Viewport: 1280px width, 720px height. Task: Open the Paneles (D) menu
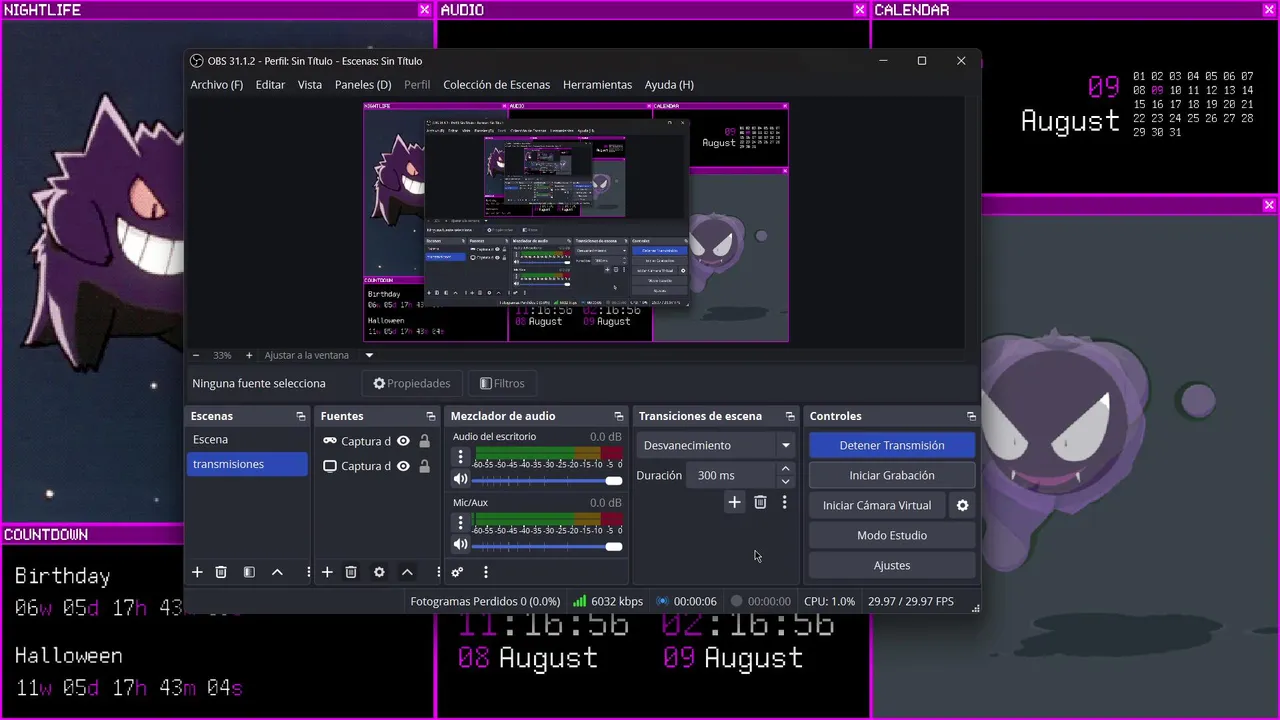pyautogui.click(x=363, y=85)
